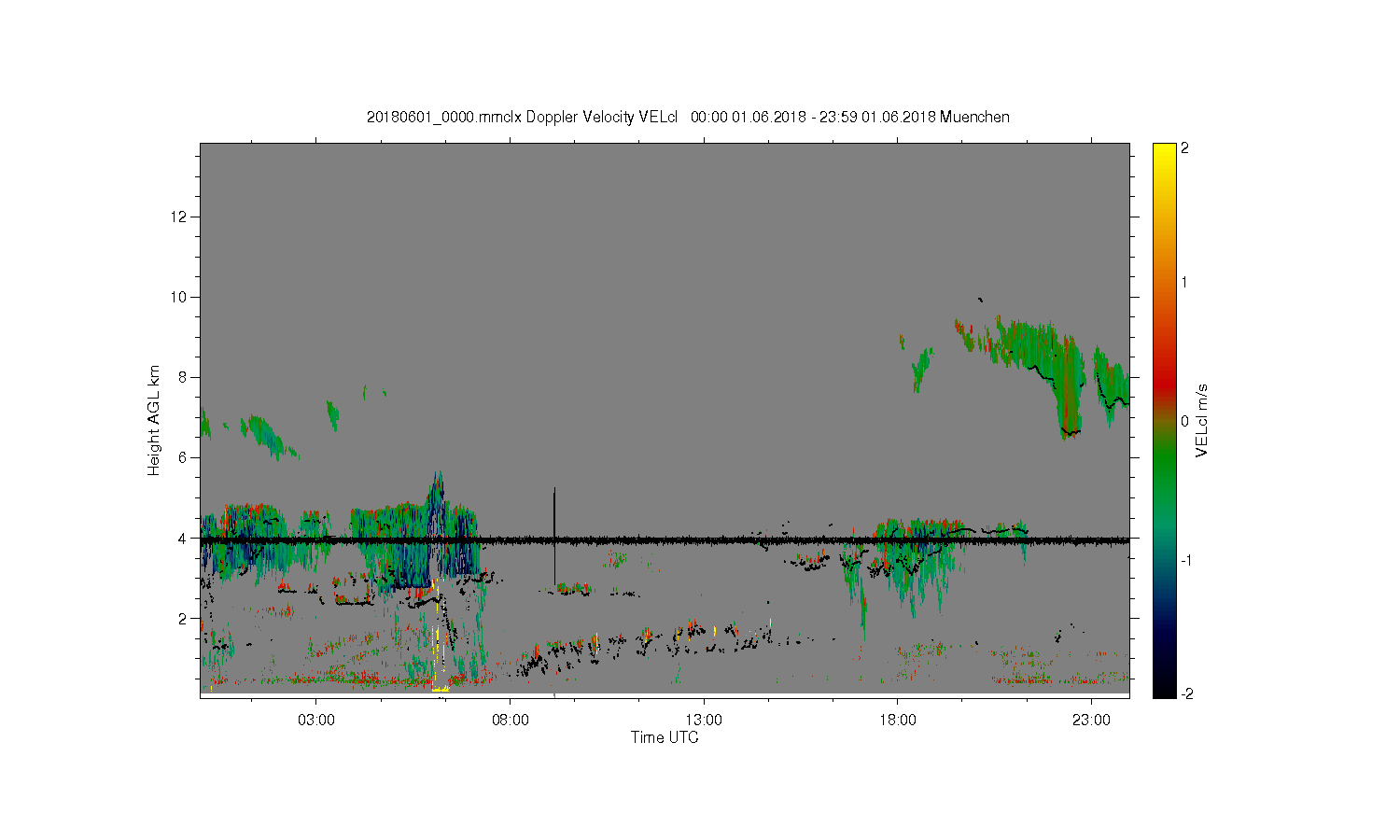Click the '18:00' time tick label

click(898, 721)
